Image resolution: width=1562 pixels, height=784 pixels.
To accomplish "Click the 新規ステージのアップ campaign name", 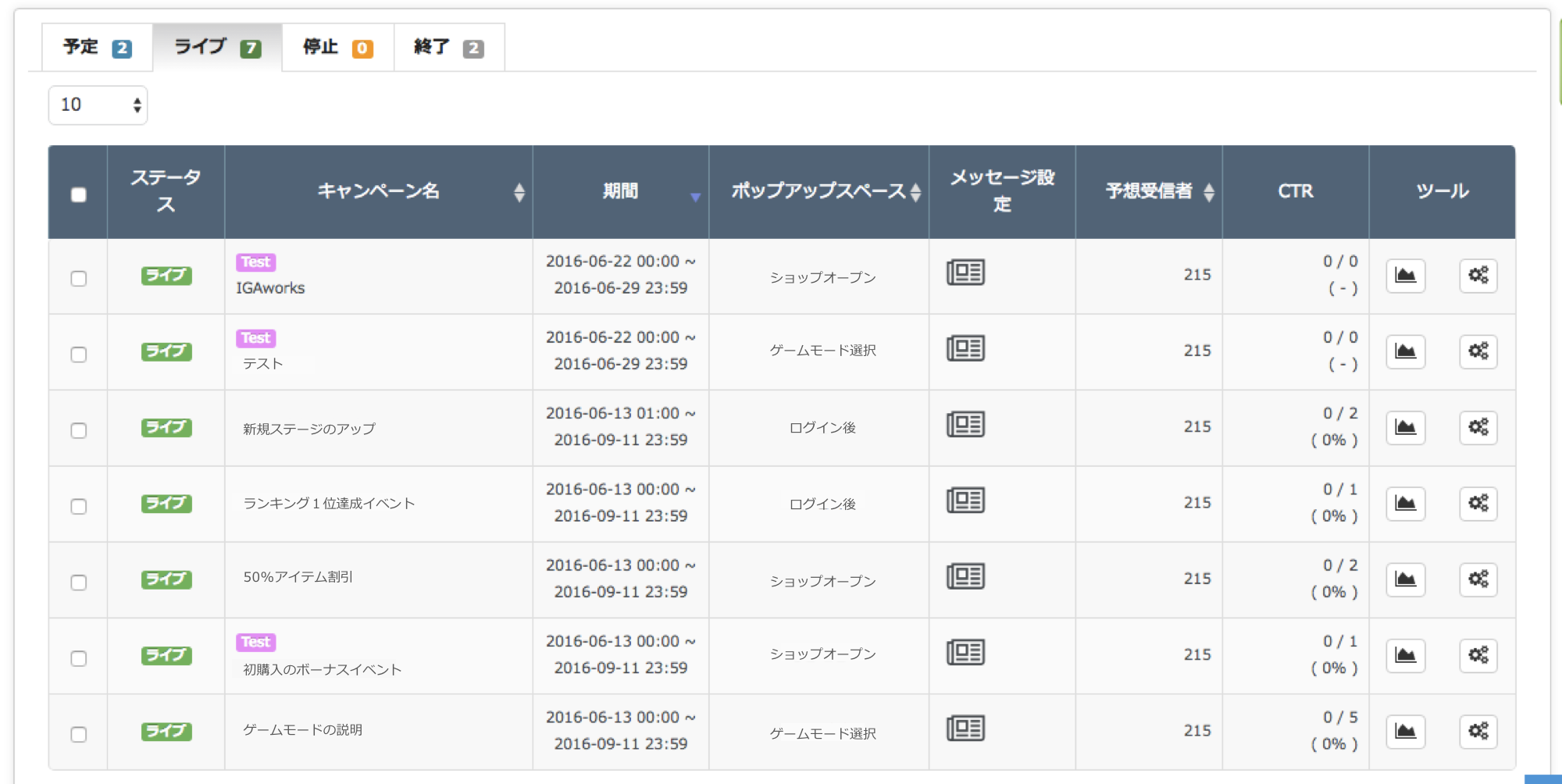I will 309,429.
